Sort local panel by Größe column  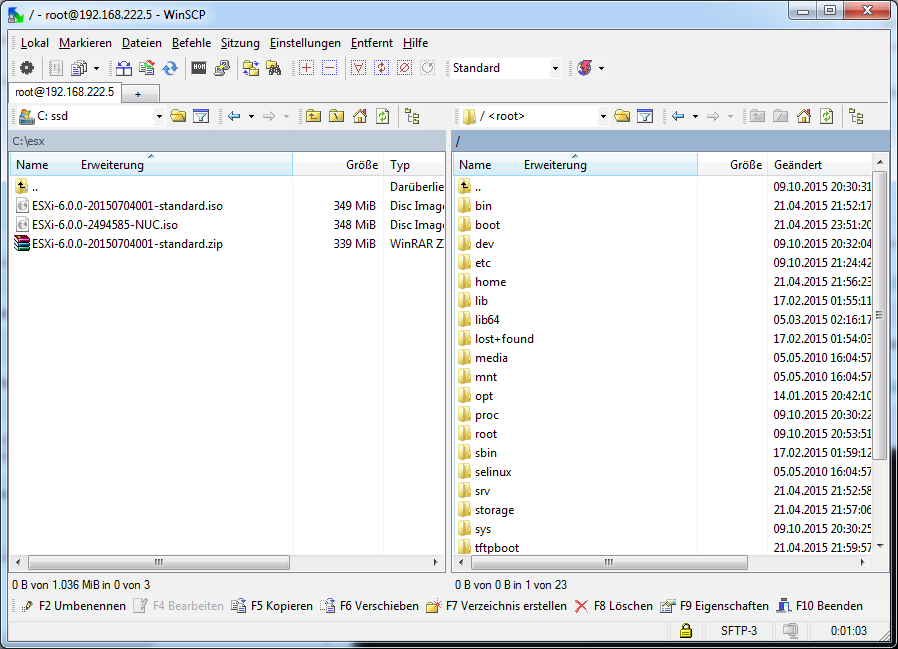click(338, 165)
